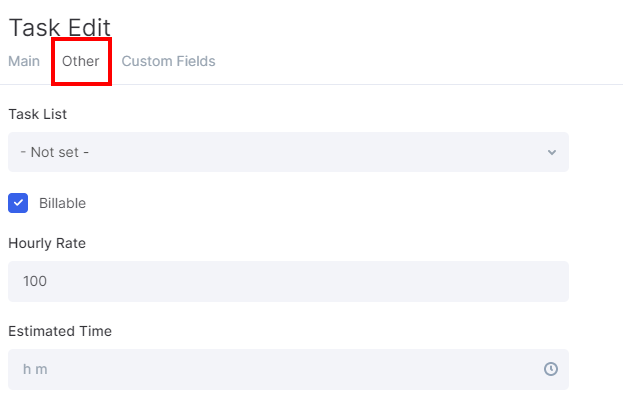Screen dimensions: 623x408
Task: Open the Custom Fields tab
Action: pyautogui.click(x=168, y=61)
